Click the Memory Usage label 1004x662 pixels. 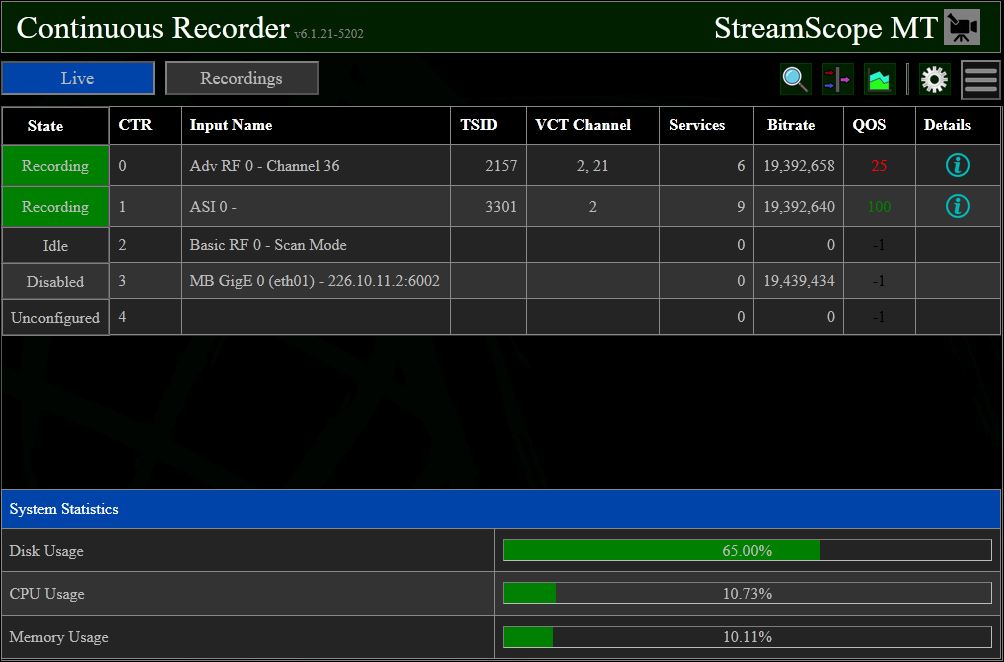(59, 637)
